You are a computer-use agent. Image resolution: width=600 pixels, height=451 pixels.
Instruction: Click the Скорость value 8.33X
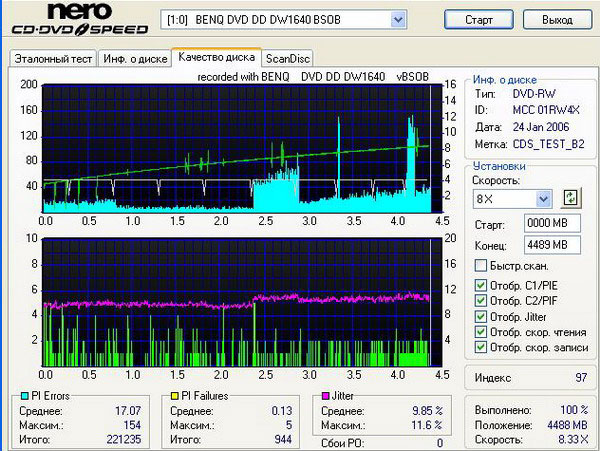[x=573, y=440]
